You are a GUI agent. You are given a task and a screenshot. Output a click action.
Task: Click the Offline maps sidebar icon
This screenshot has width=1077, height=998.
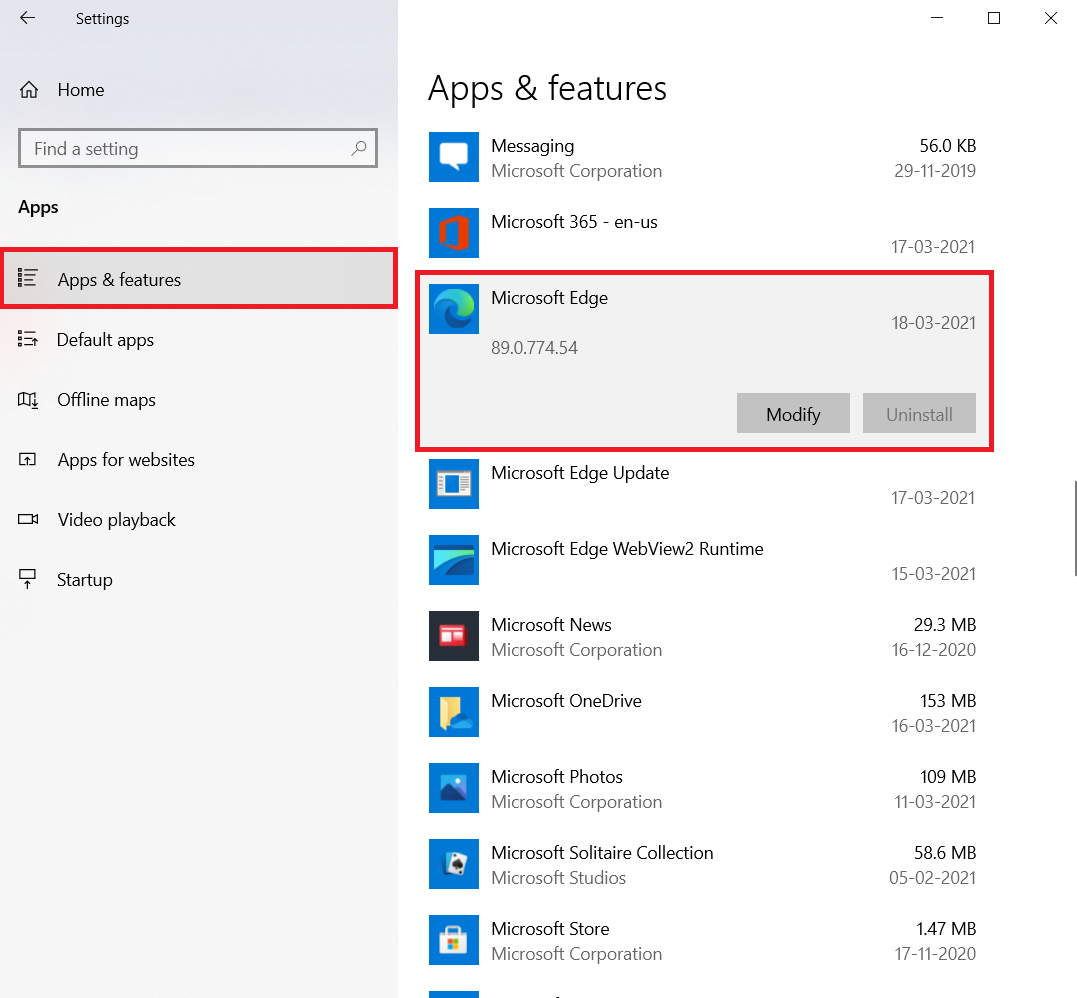point(27,399)
